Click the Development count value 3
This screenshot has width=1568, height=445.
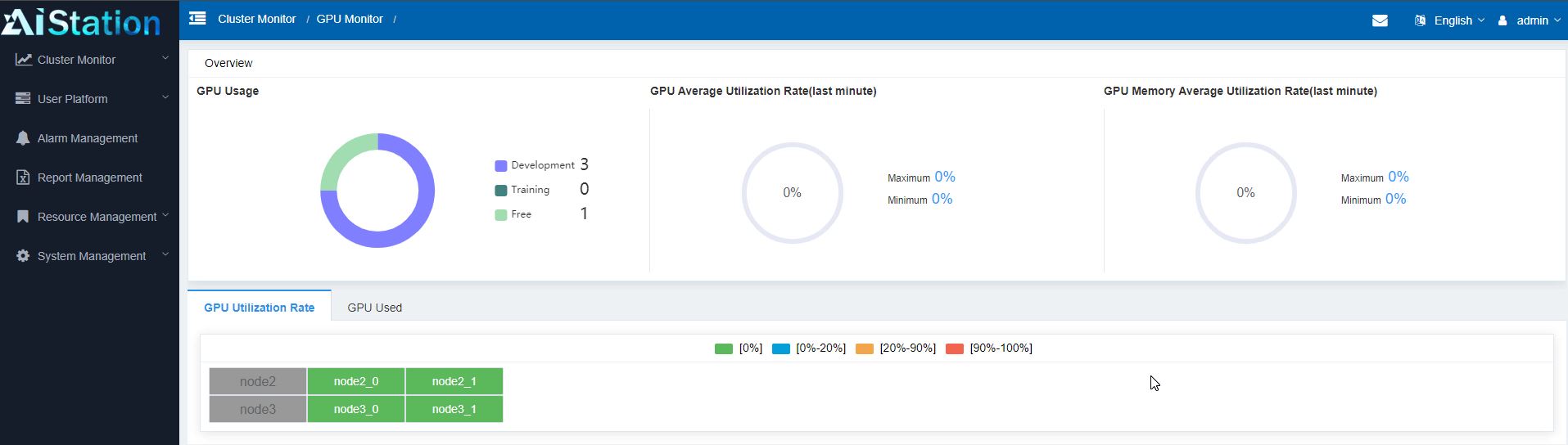pos(584,164)
